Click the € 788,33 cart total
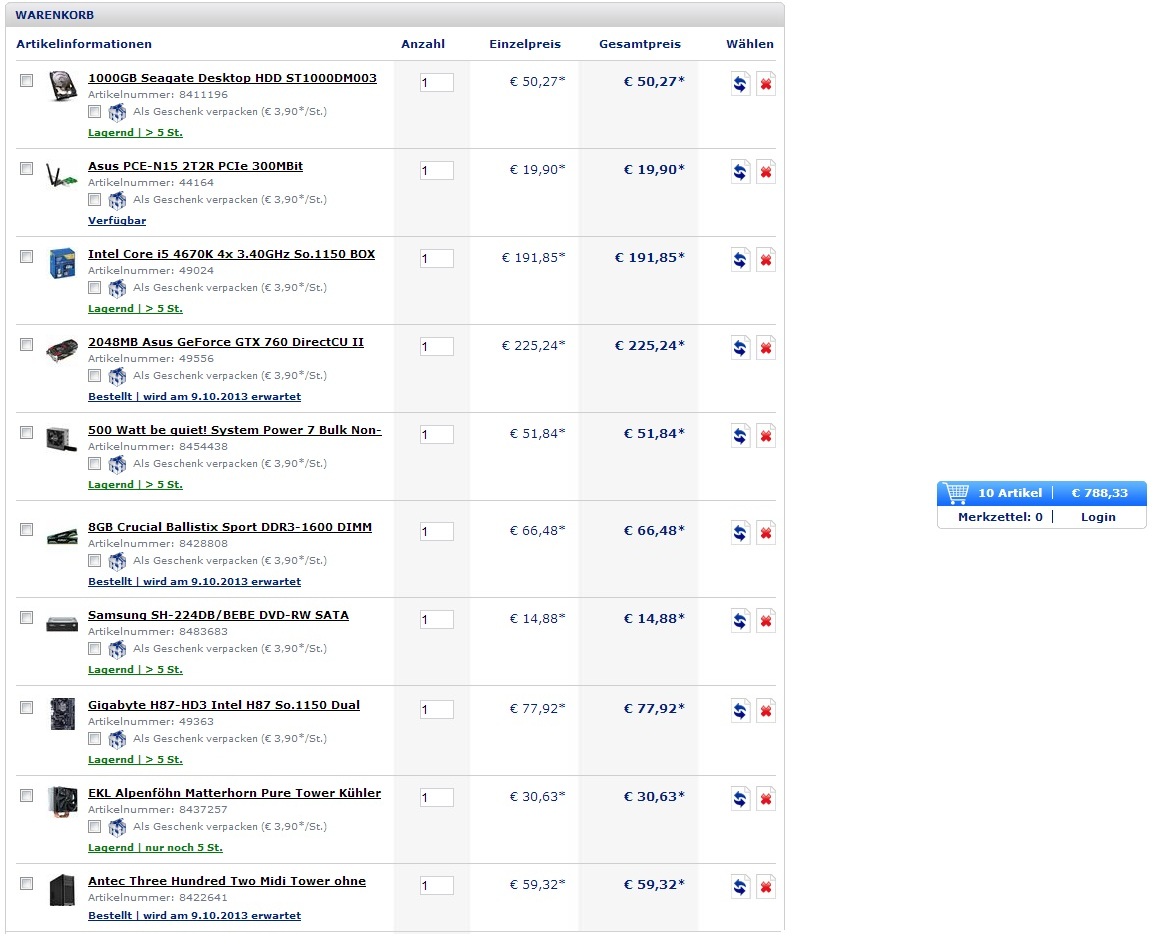Screen dimensions: 1159x948 tap(1100, 493)
